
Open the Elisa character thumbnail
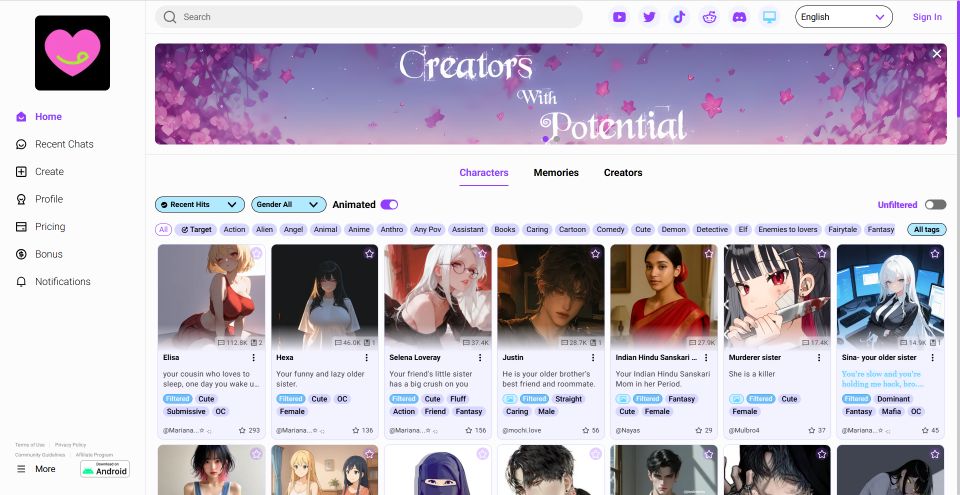(211, 297)
